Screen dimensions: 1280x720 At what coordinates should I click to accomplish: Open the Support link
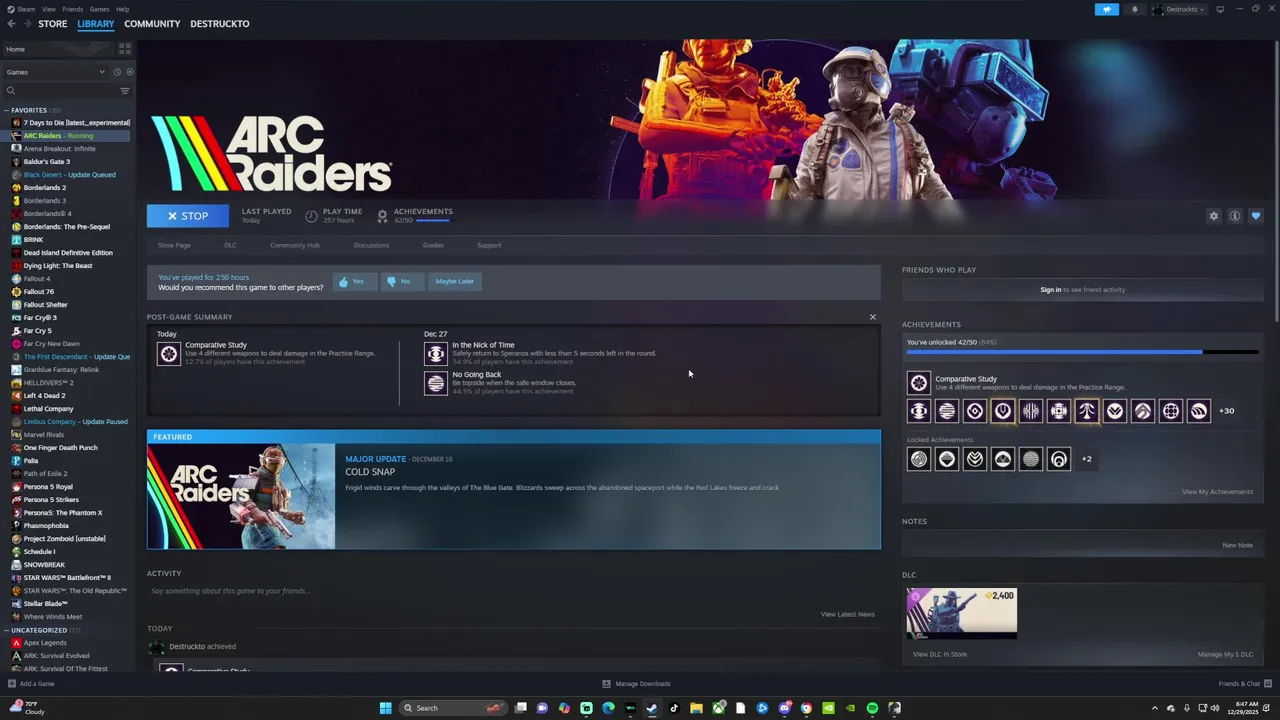tap(489, 245)
